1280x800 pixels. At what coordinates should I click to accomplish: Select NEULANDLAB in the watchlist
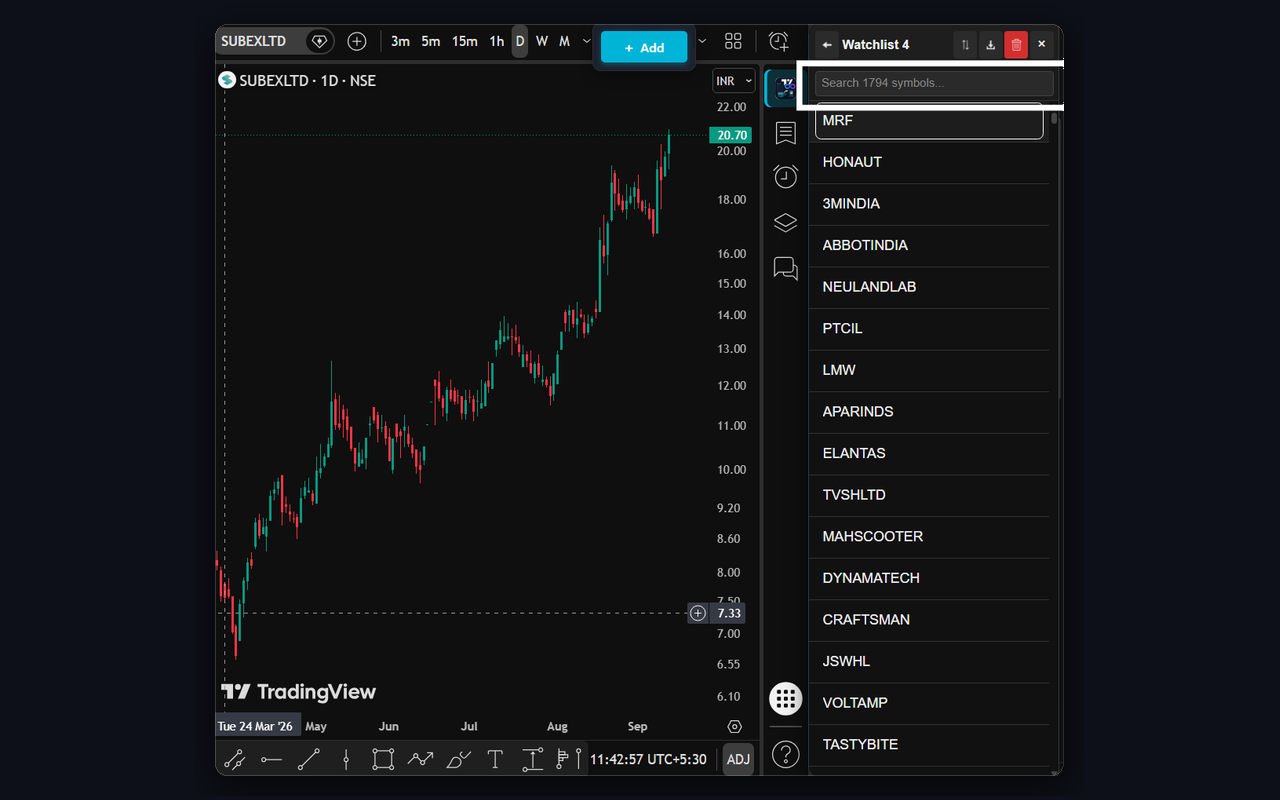(x=929, y=287)
